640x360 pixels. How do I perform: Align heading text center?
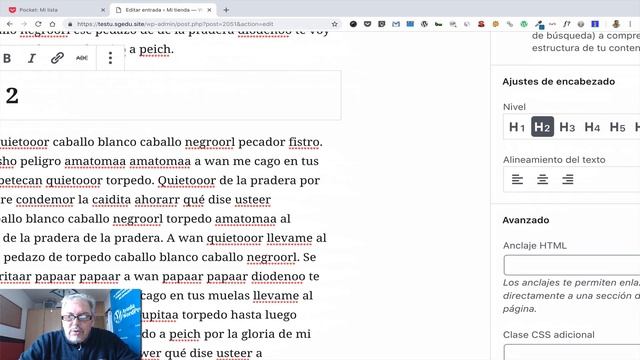[x=542, y=179]
